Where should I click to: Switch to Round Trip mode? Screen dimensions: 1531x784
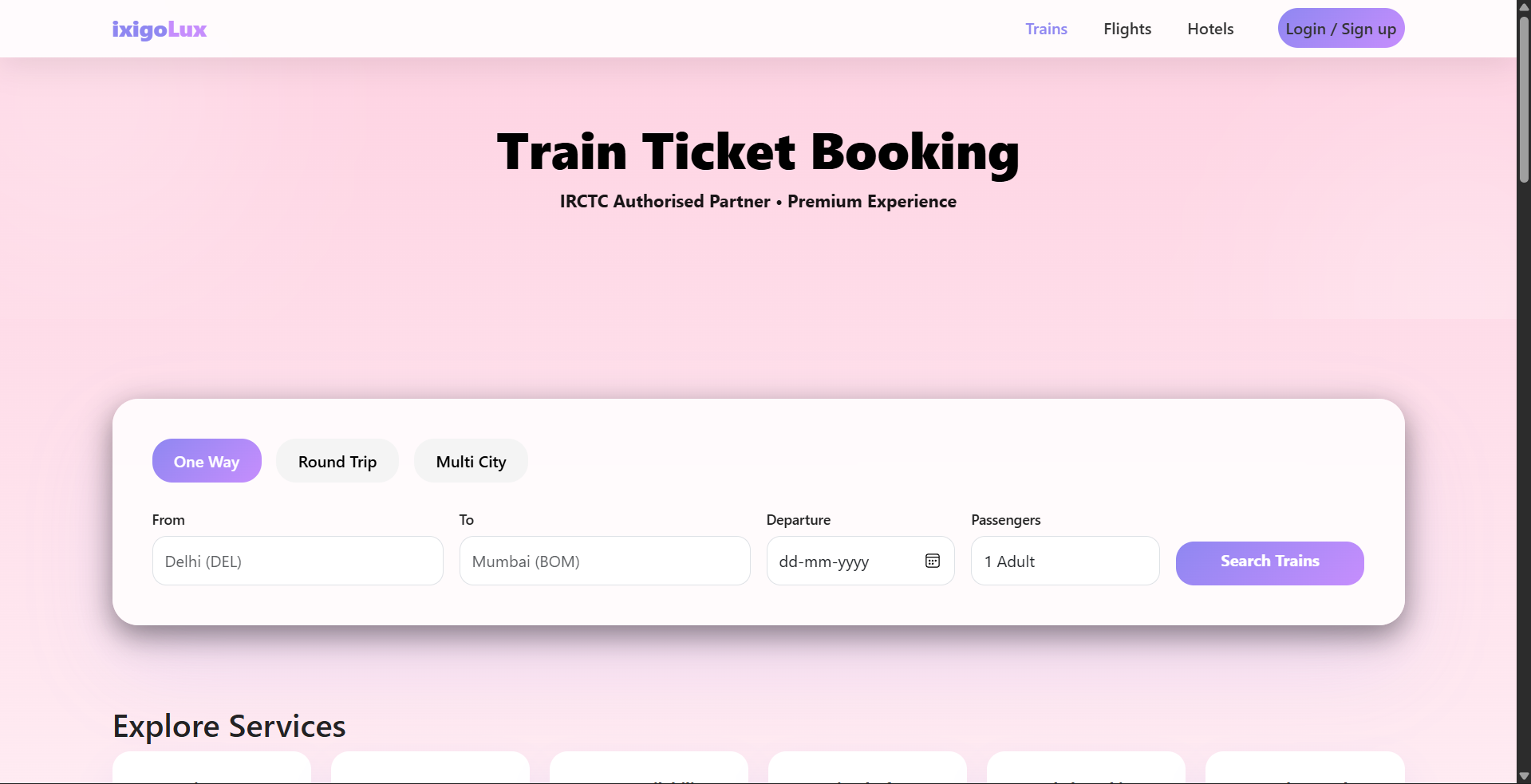coord(337,460)
